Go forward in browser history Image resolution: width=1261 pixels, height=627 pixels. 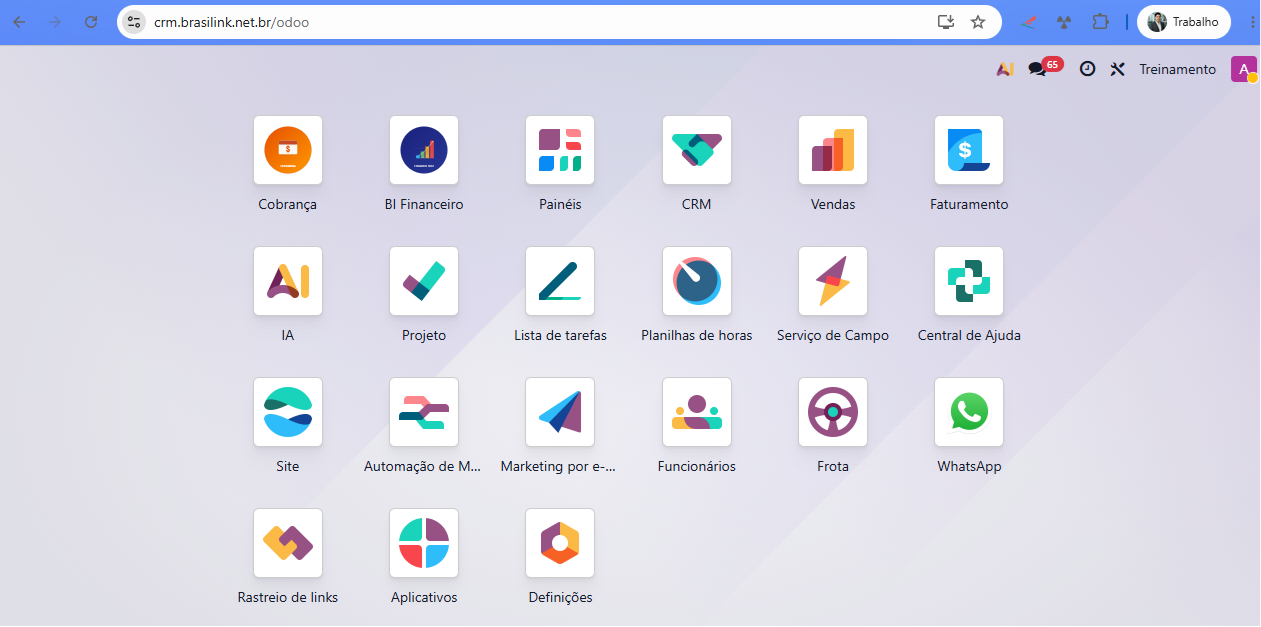click(55, 21)
